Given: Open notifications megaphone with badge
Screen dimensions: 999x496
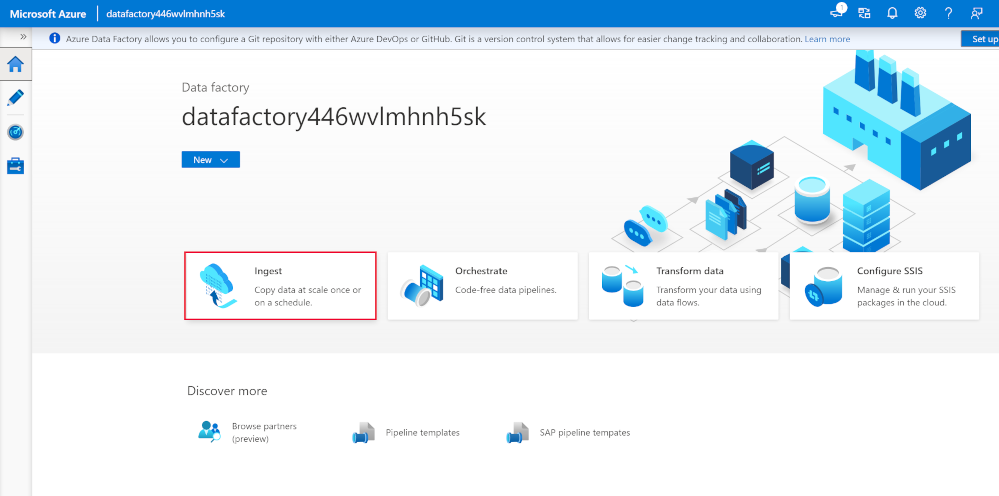Looking at the screenshot, I should 837,12.
